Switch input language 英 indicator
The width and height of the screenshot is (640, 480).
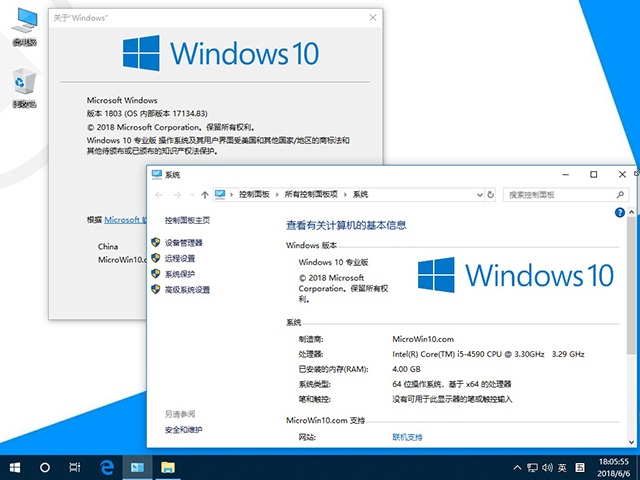[x=562, y=468]
